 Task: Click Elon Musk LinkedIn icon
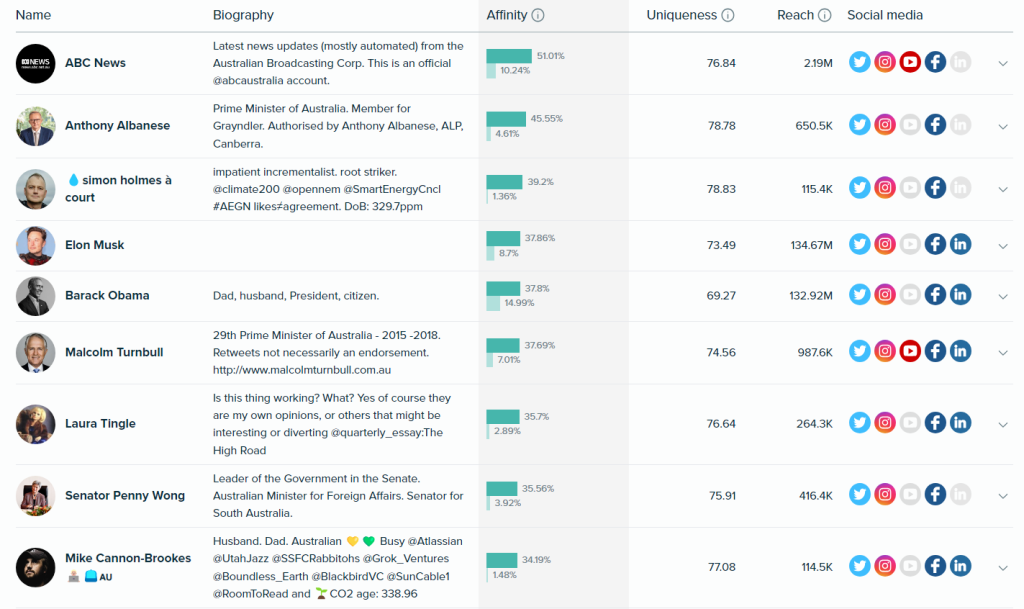pyautogui.click(x=960, y=244)
